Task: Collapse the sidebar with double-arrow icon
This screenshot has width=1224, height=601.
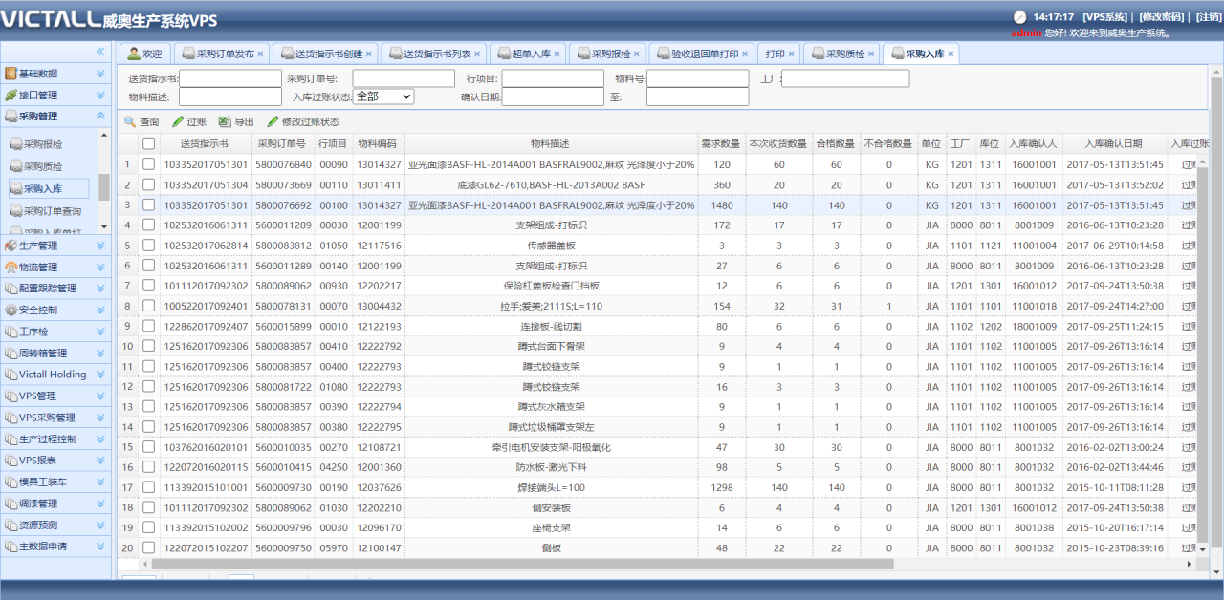Action: 100,51
